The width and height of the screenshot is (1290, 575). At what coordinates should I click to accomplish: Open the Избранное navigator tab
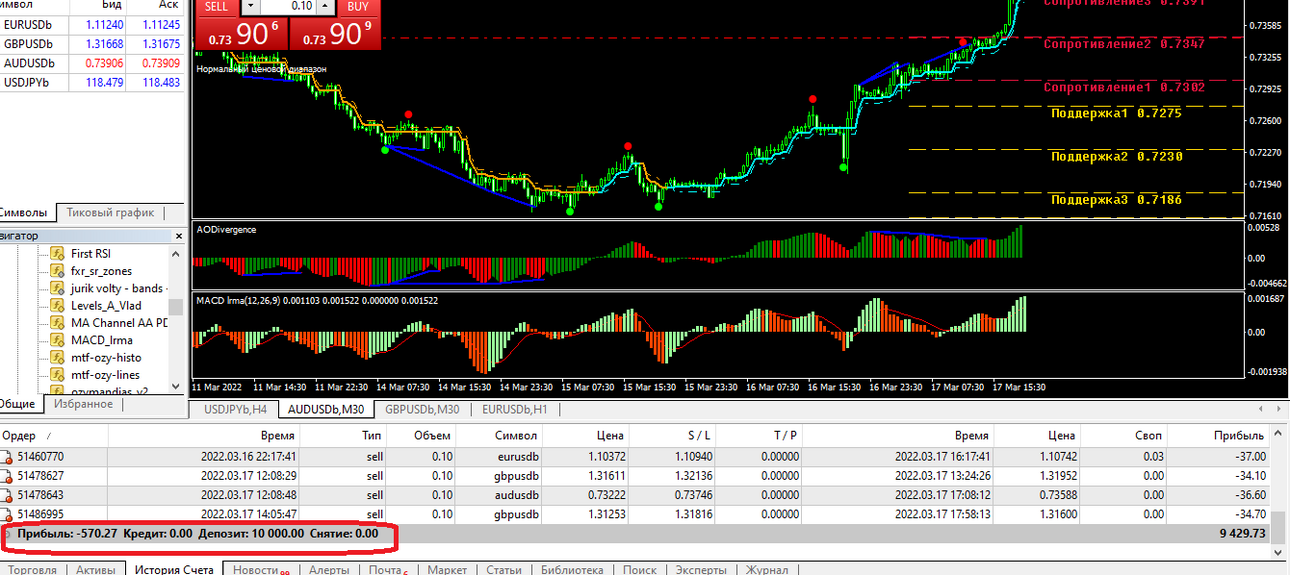tap(83, 404)
